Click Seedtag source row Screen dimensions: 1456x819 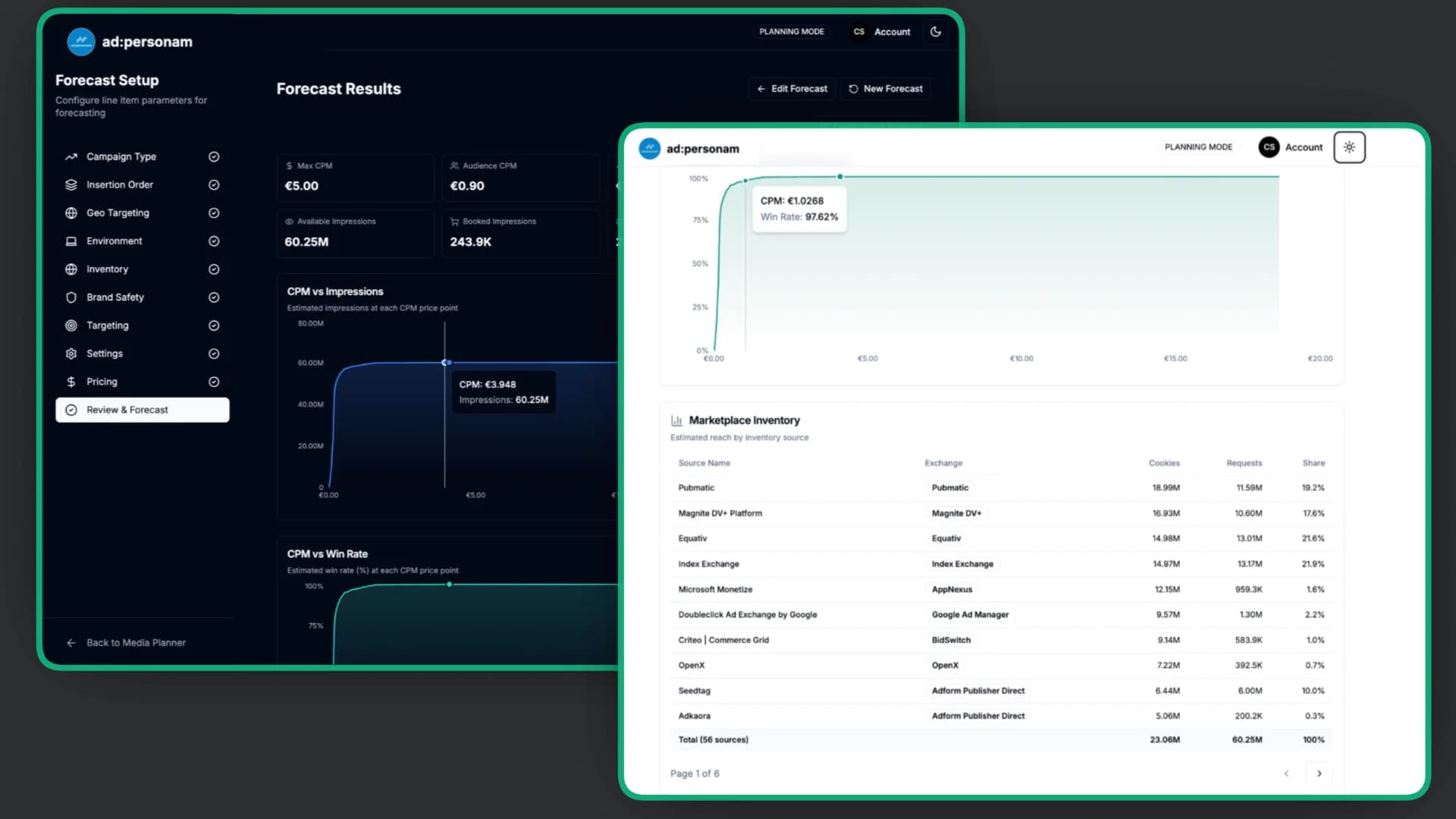[x=1001, y=691]
